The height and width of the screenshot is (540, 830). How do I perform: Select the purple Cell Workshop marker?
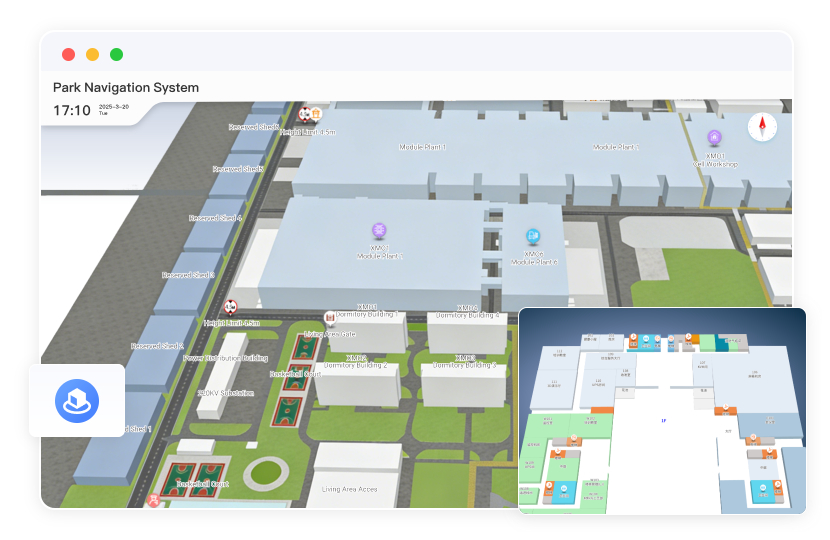coord(714,138)
